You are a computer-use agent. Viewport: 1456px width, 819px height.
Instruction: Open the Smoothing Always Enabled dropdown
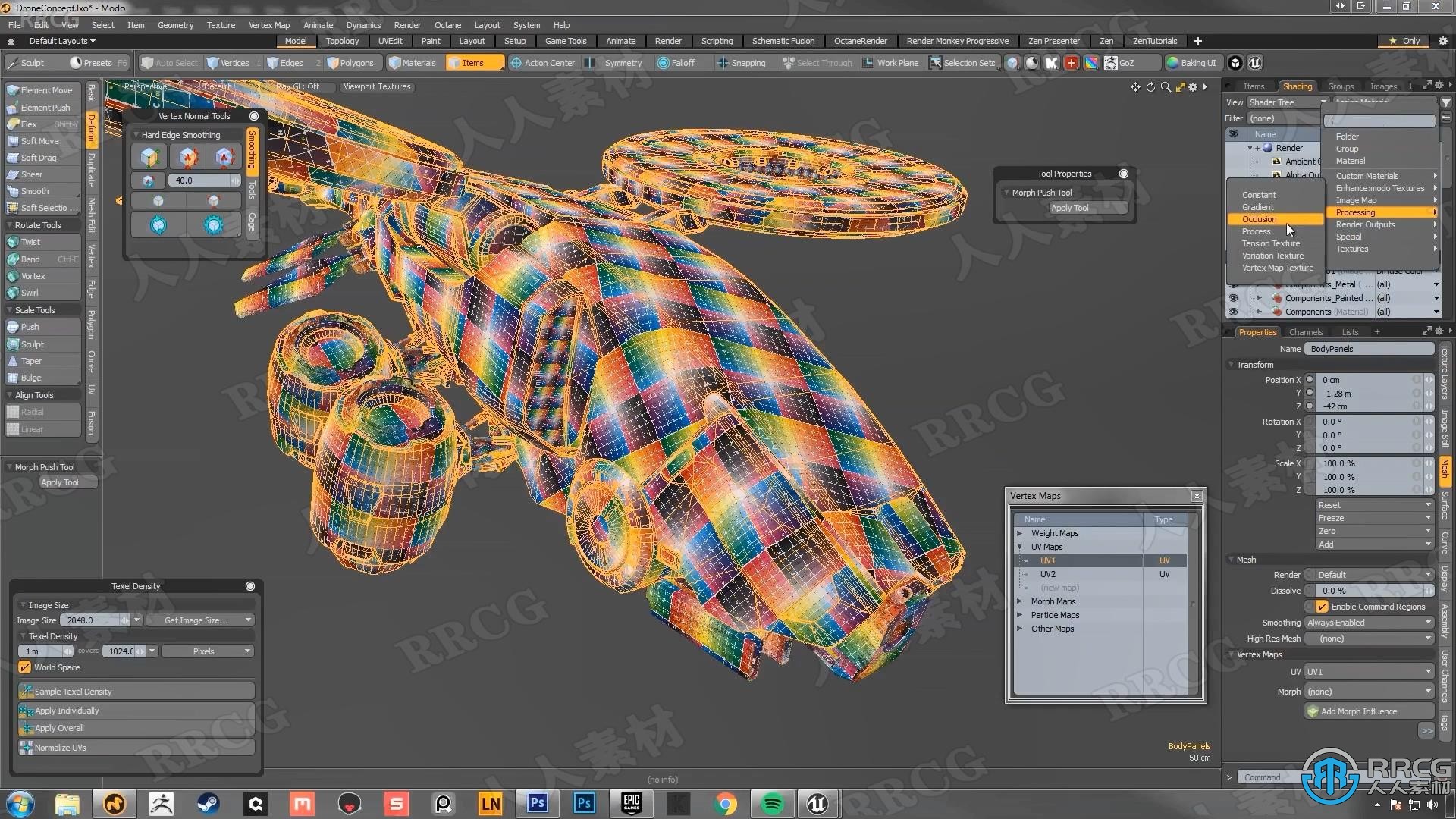(x=1369, y=623)
